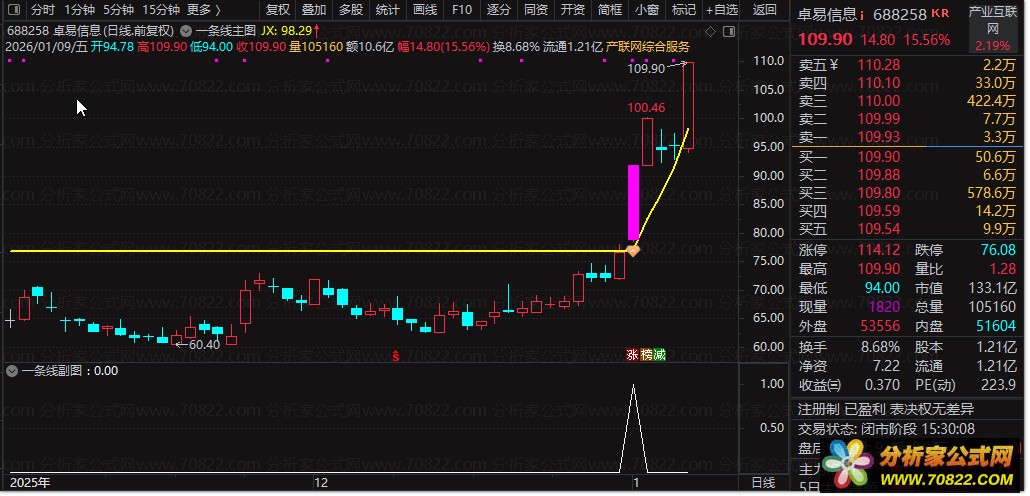
Task: Click the KR badge beside stock code
Action: click(x=941, y=13)
